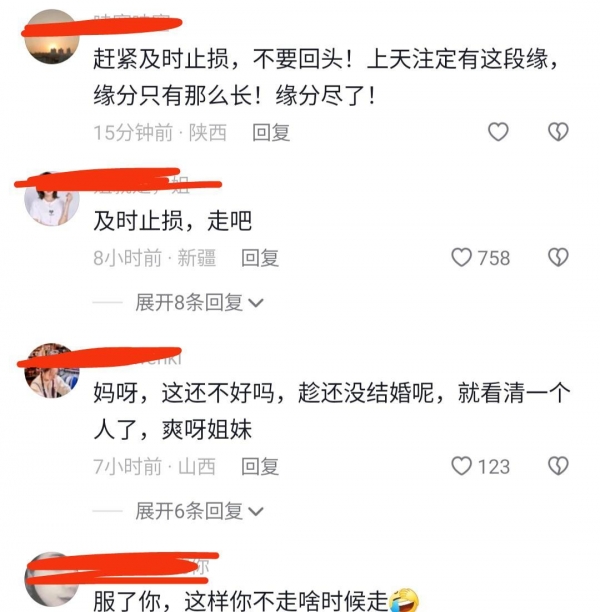Open sunset avatar of first commenter

pos(52,37)
